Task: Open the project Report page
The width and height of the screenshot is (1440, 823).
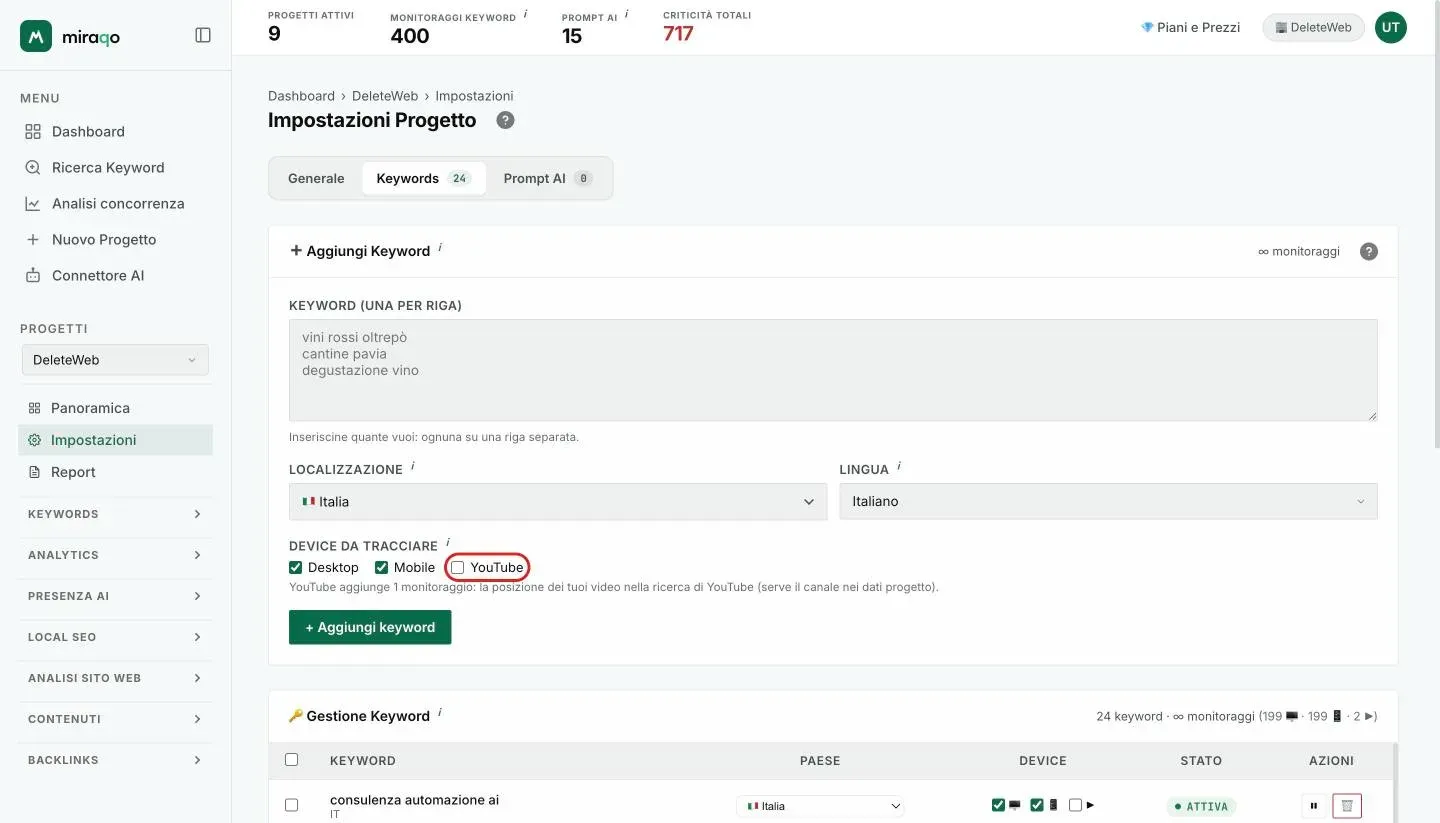Action: click(x=115, y=472)
